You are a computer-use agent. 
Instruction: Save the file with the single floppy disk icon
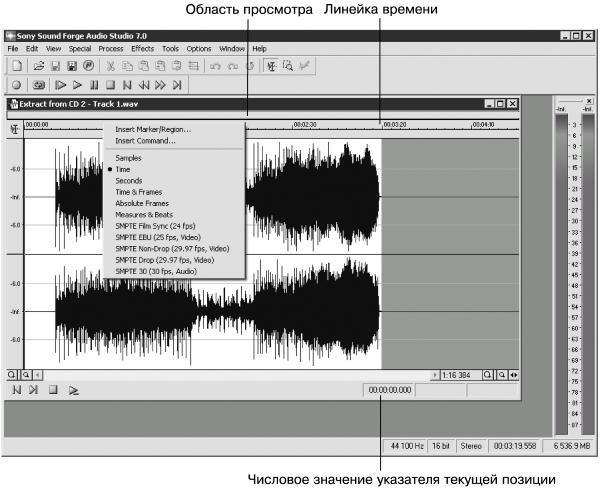[x=56, y=66]
